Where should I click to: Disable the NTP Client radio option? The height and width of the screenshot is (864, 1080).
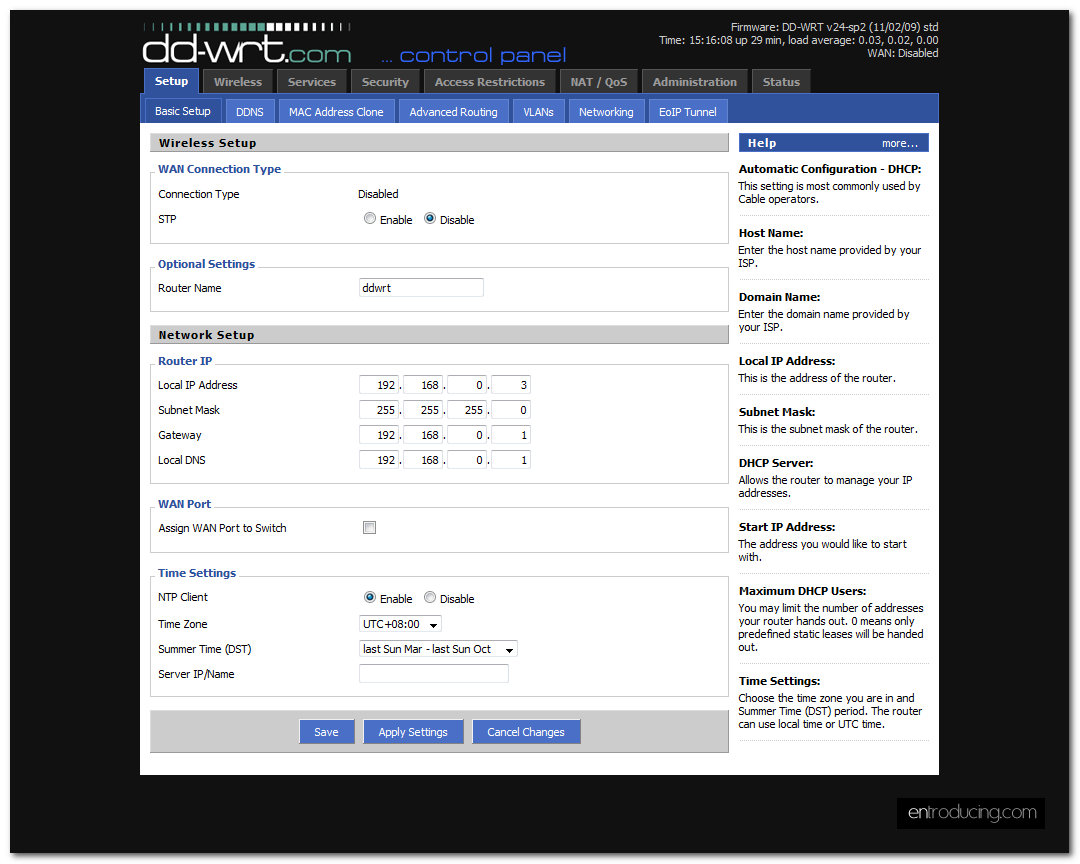tap(430, 597)
